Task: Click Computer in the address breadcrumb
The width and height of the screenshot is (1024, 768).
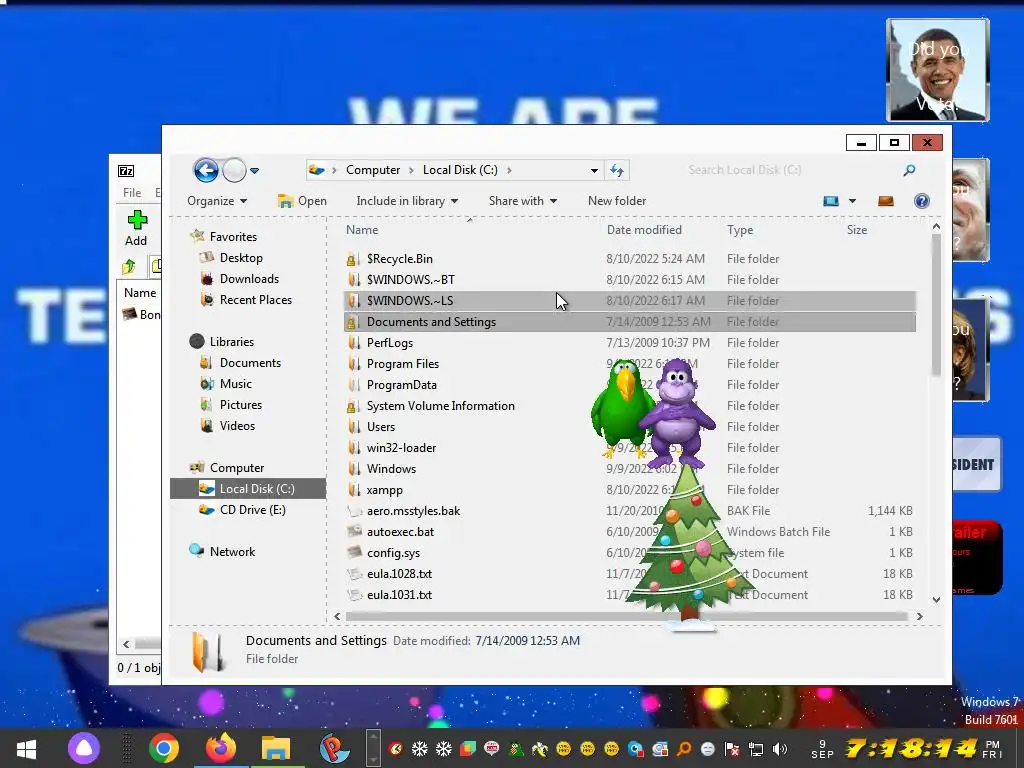Action: 373,170
